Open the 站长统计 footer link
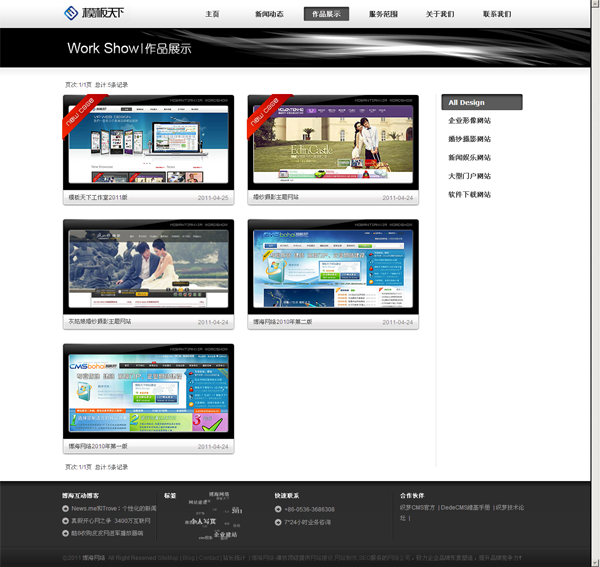The image size is (600, 567). [x=234, y=558]
